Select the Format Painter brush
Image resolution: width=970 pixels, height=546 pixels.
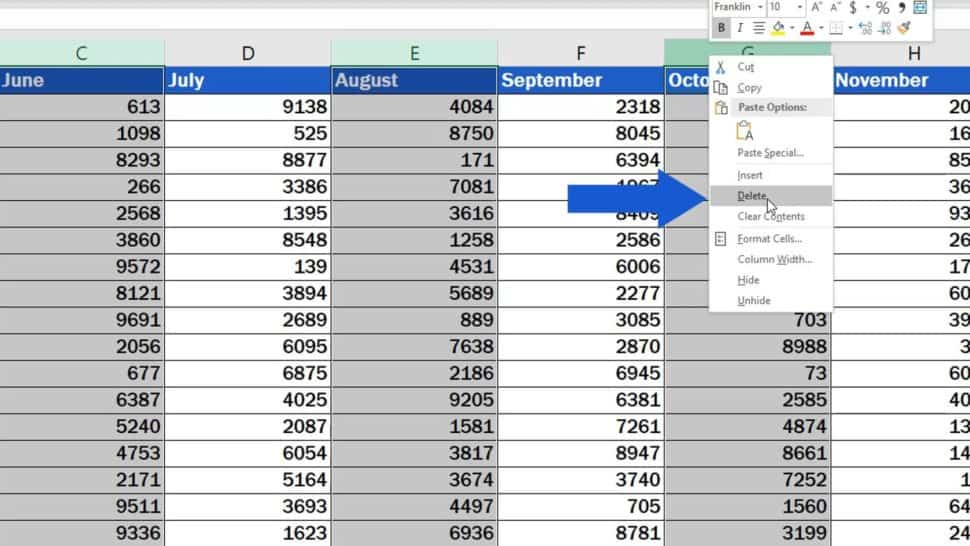tap(904, 28)
